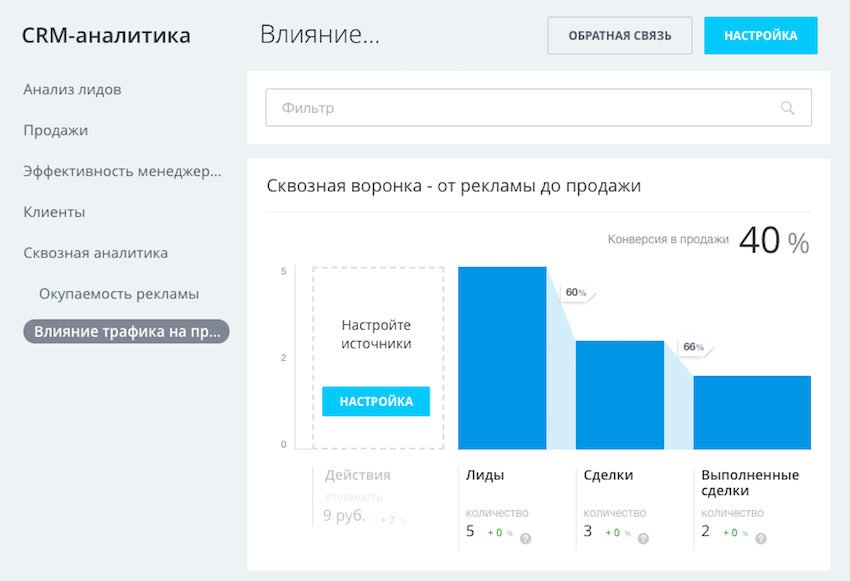Open Анализ лидов in sidebar
This screenshot has height=581, width=850.
[x=72, y=89]
